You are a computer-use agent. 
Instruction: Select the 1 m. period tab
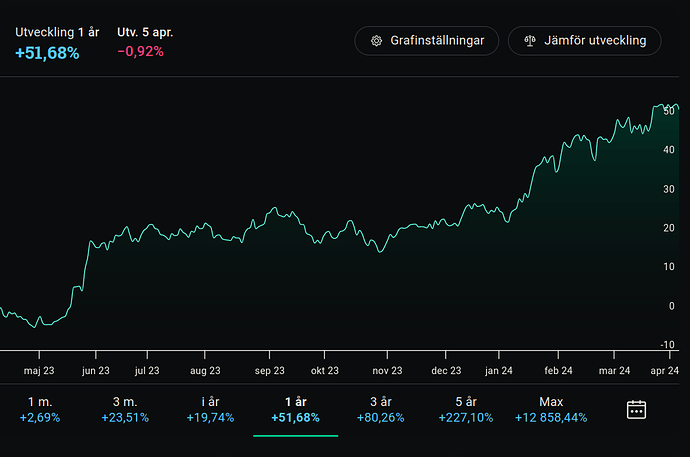tap(40, 409)
